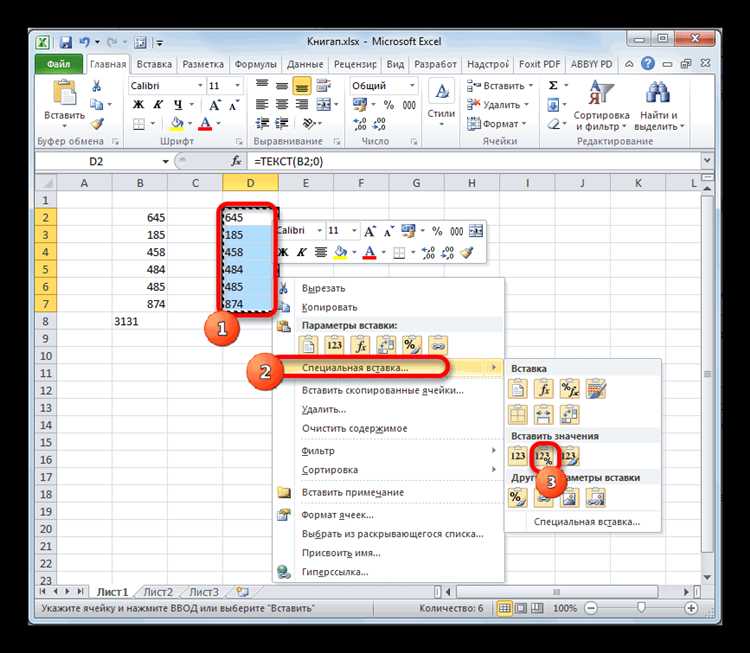Click the Formatting % icon in other paste options

coord(518,498)
